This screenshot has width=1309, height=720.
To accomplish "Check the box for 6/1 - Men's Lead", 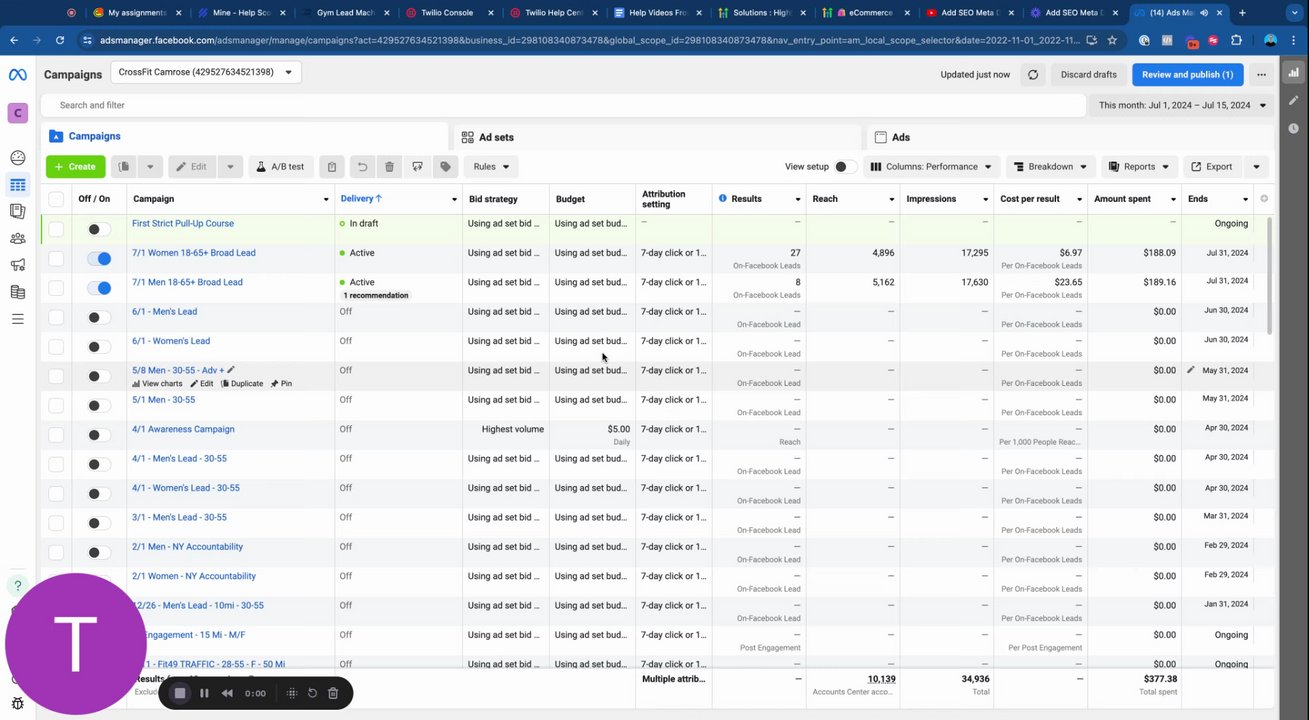I will 56,317.
